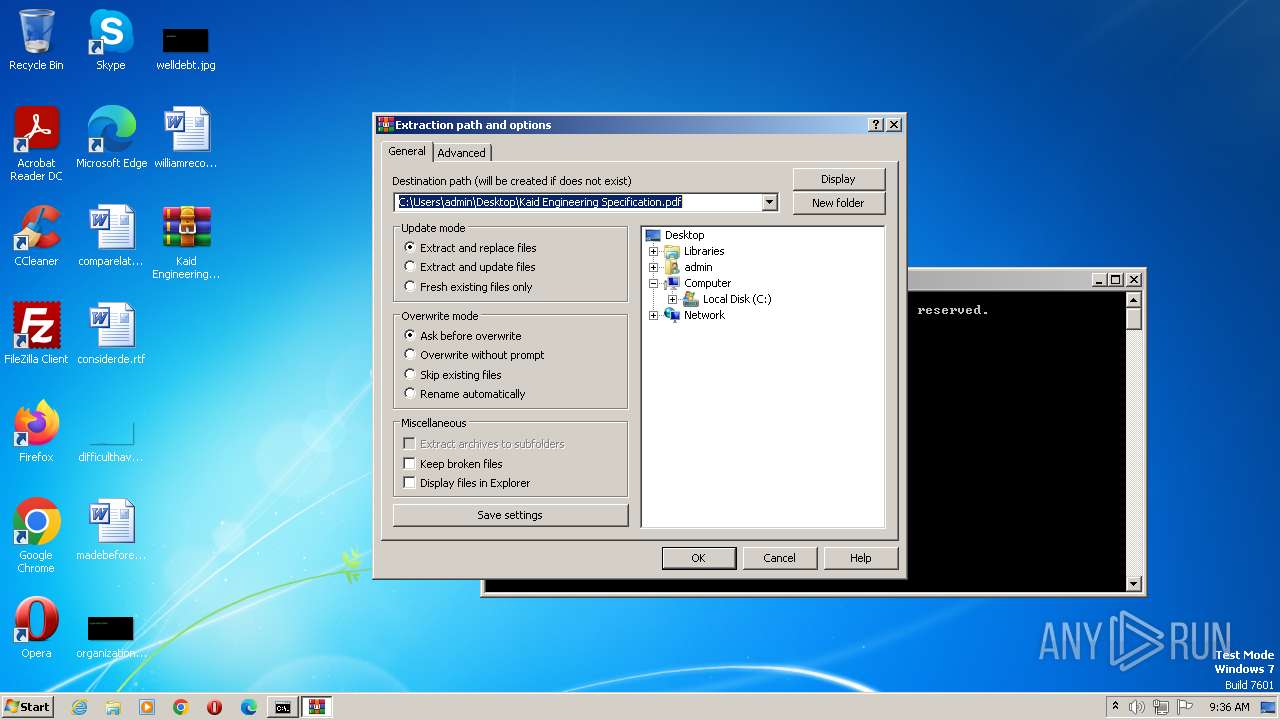Launch CCleaner from the desktop
1280x720 pixels.
36,236
